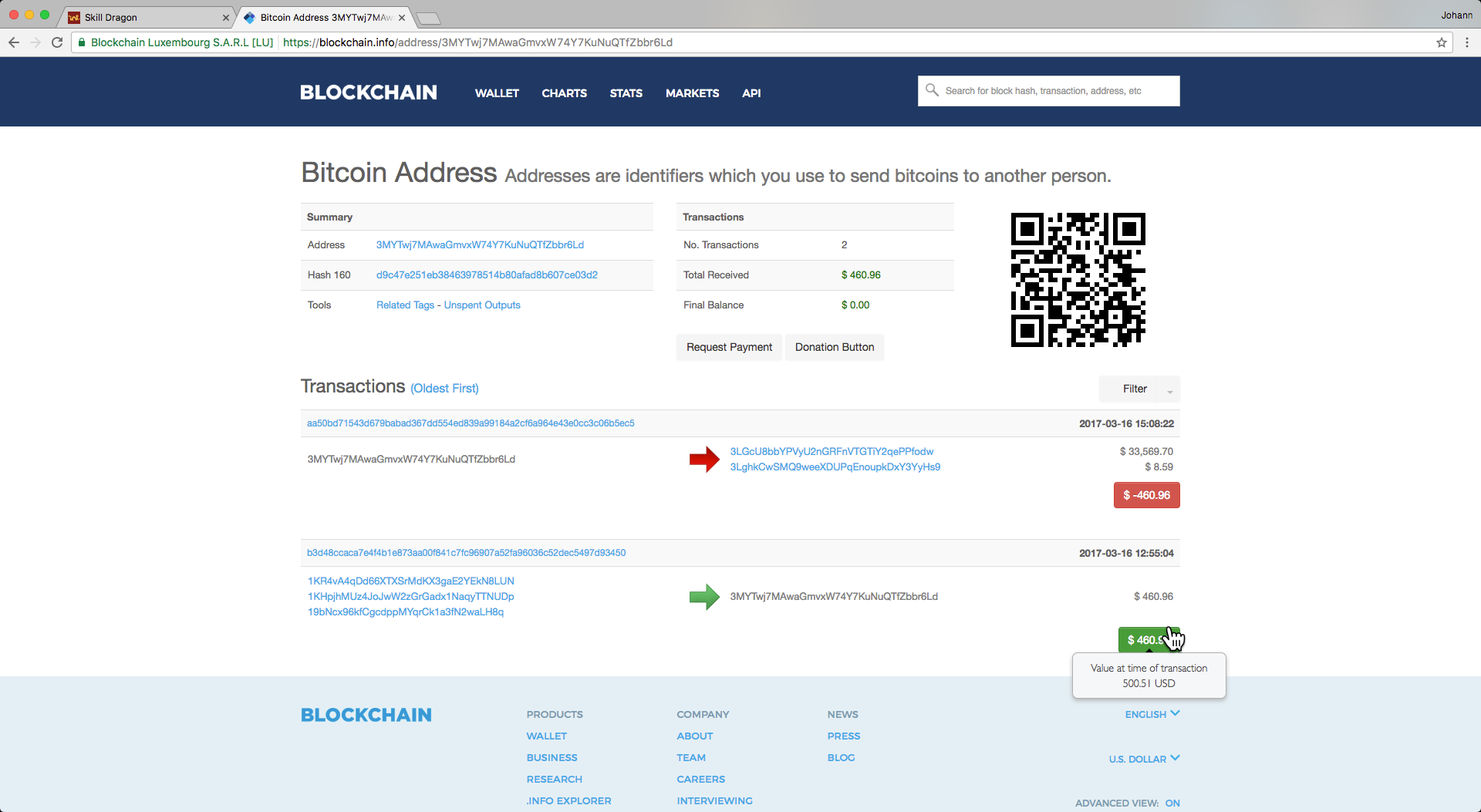The image size is (1481, 812).
Task: Open Related Tags link
Action: coord(405,305)
